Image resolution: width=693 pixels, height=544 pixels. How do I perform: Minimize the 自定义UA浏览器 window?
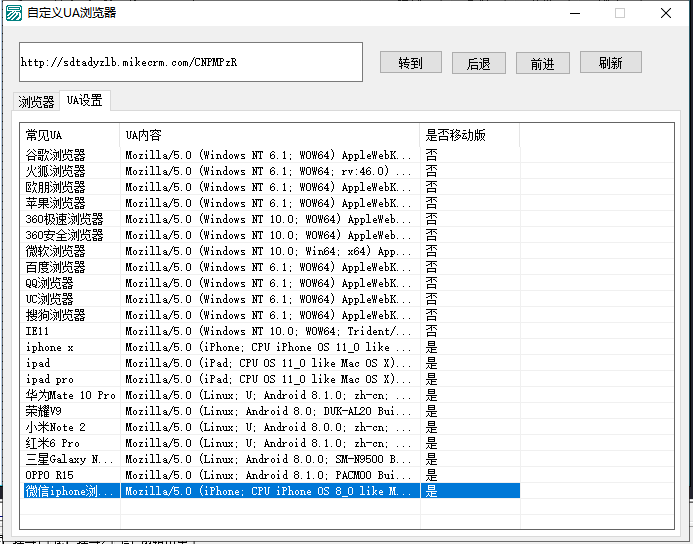[575, 13]
